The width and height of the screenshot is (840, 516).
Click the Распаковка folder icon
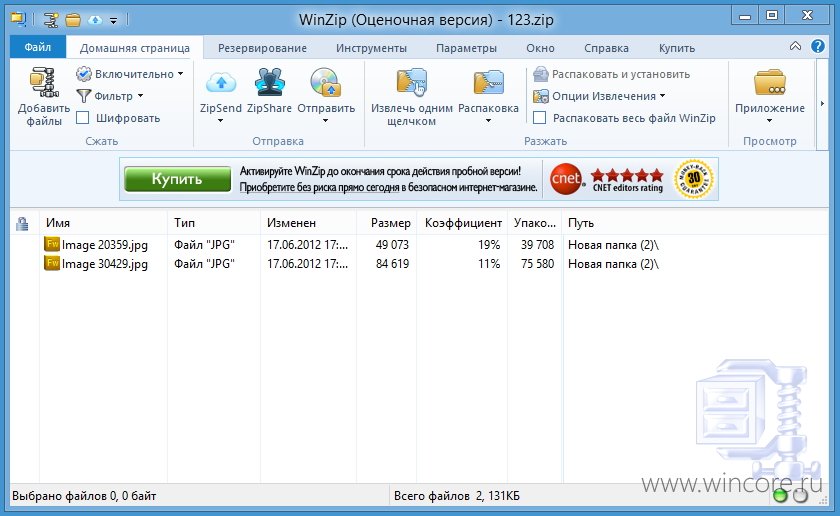tap(489, 82)
